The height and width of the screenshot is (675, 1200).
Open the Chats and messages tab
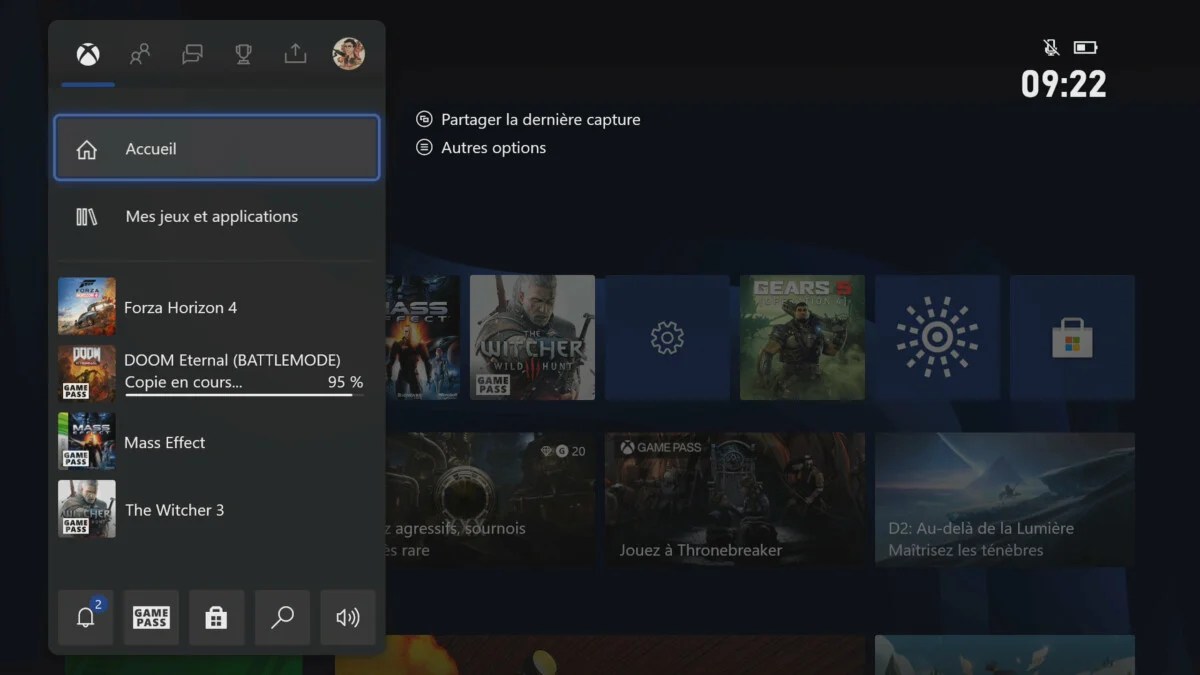(x=192, y=54)
